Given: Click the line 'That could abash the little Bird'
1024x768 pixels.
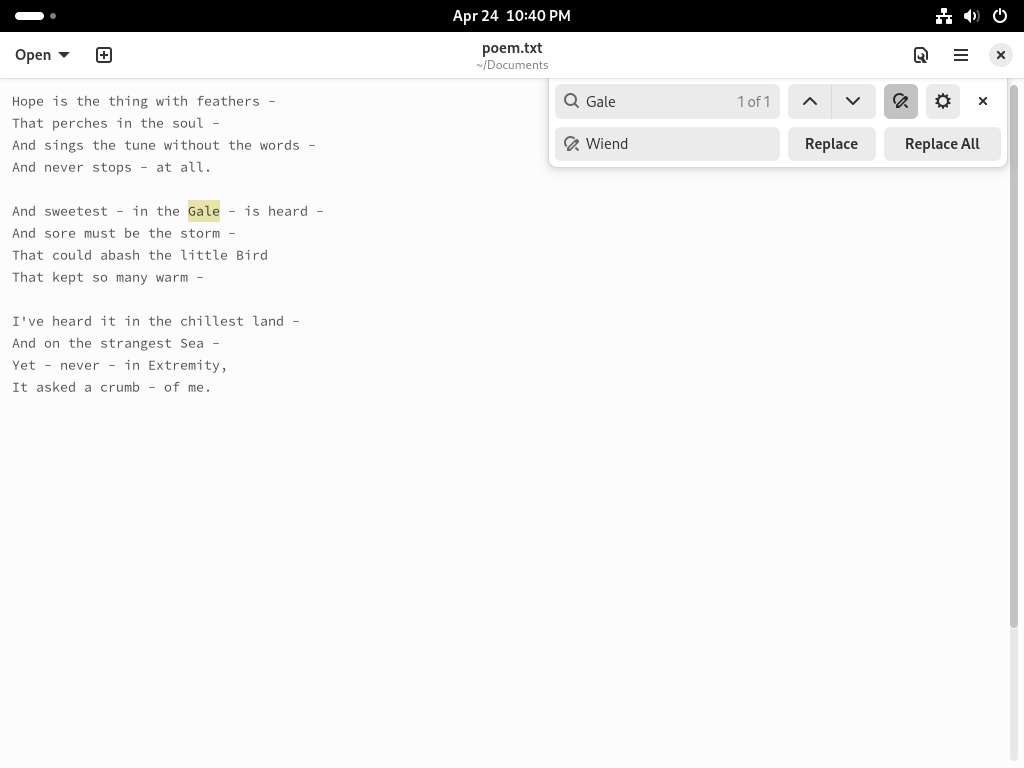Looking at the screenshot, I should 140,255.
